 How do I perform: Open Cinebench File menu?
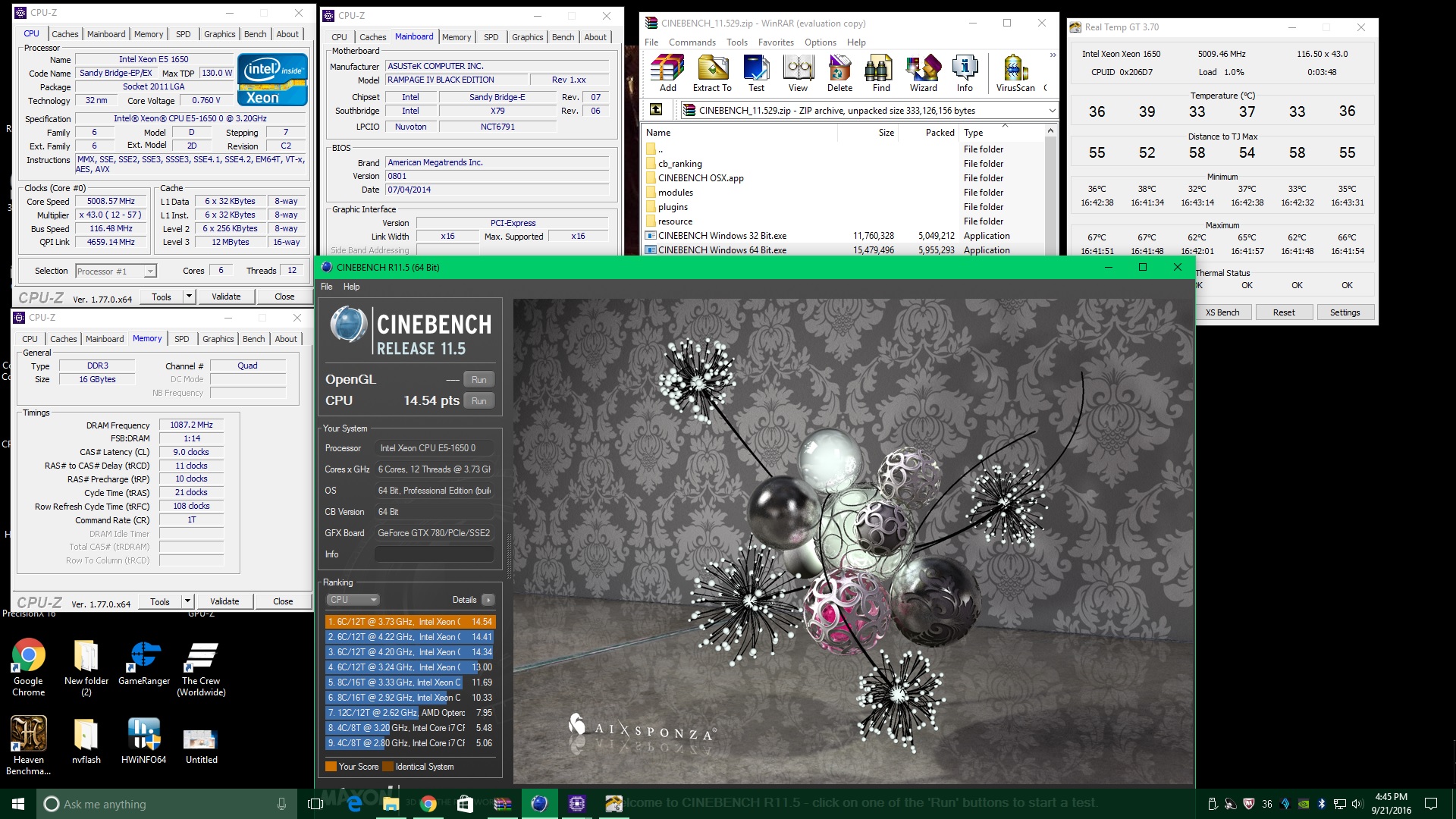pos(326,287)
